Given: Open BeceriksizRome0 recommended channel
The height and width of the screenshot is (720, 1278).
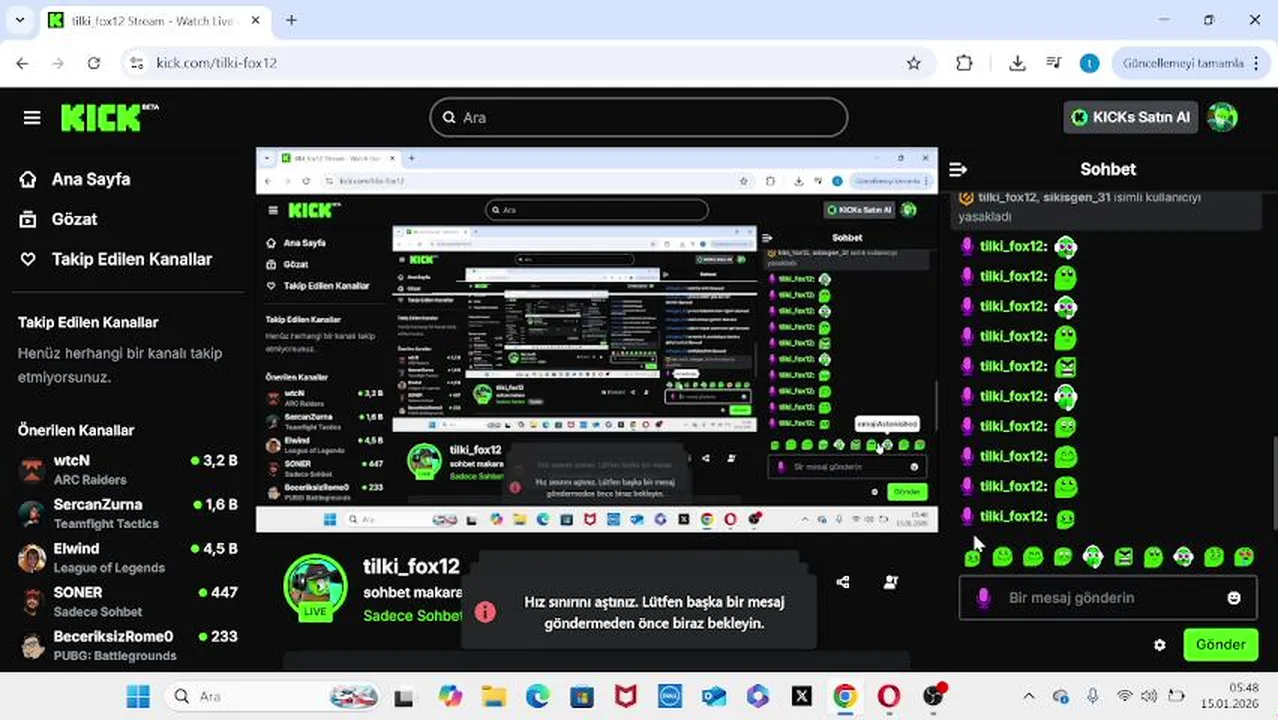Looking at the screenshot, I should pyautogui.click(x=128, y=645).
